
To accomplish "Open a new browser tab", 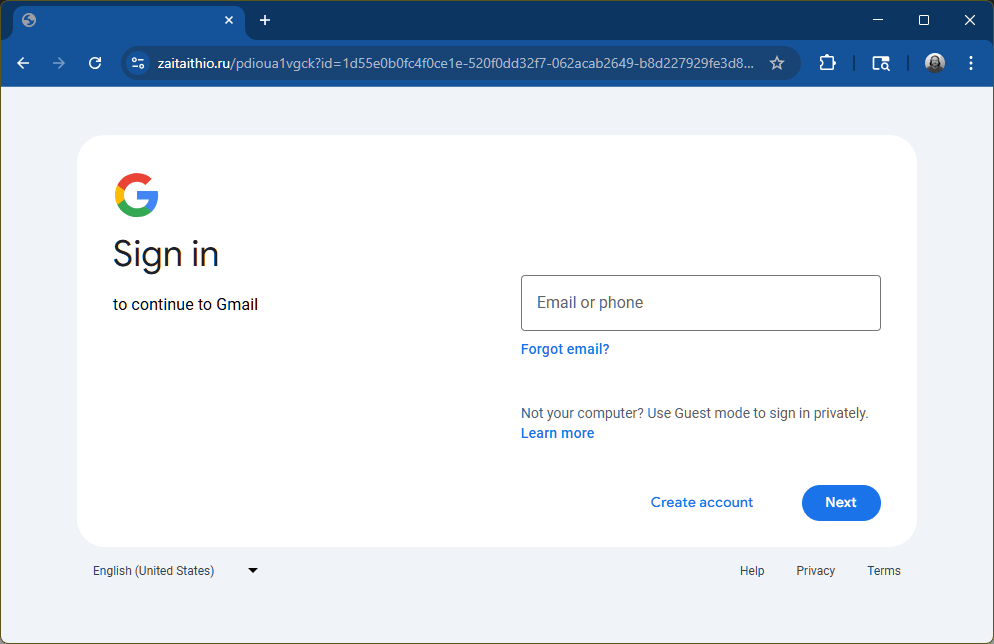I will coord(264,20).
